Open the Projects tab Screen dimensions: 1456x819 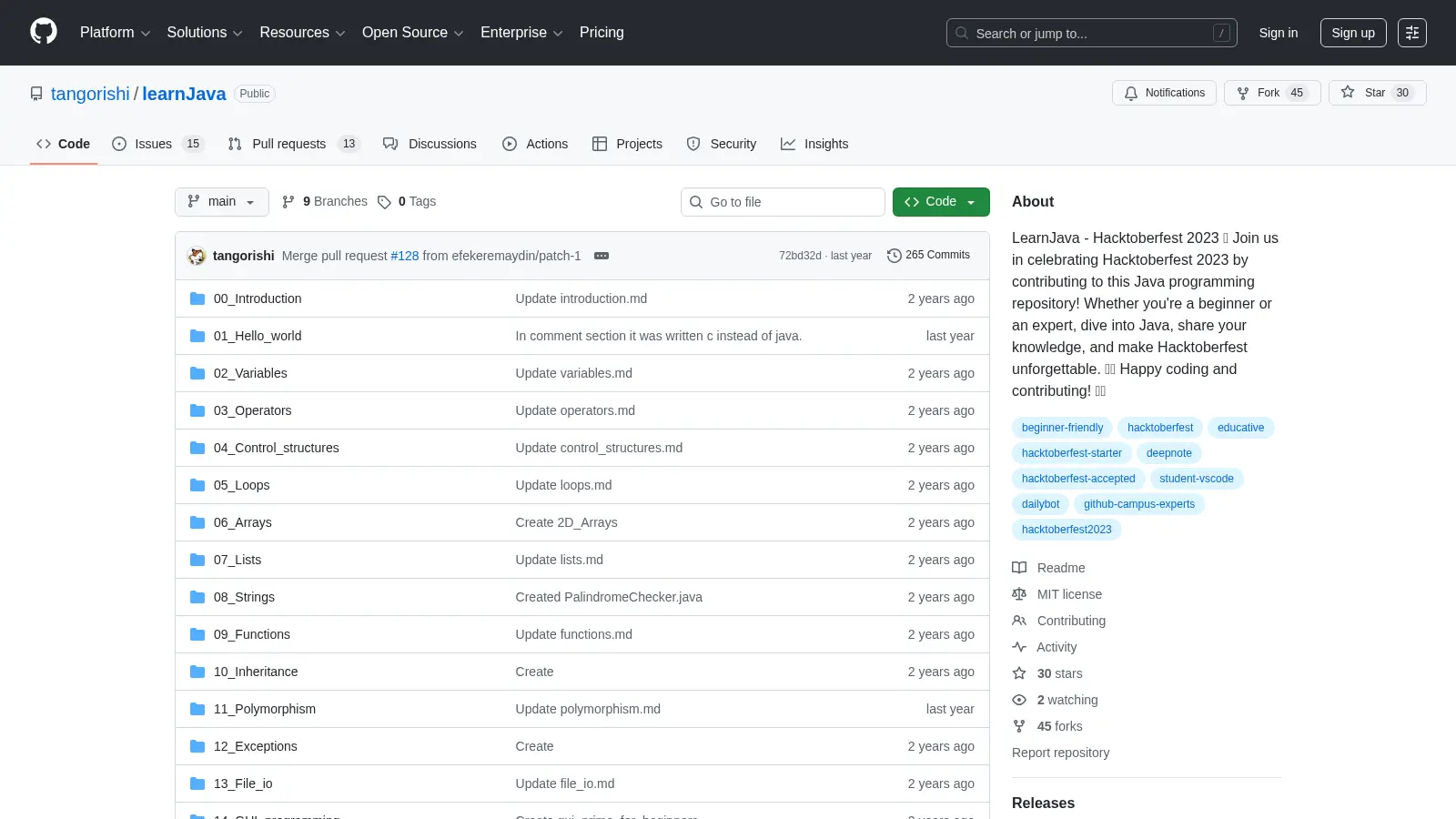click(x=627, y=144)
